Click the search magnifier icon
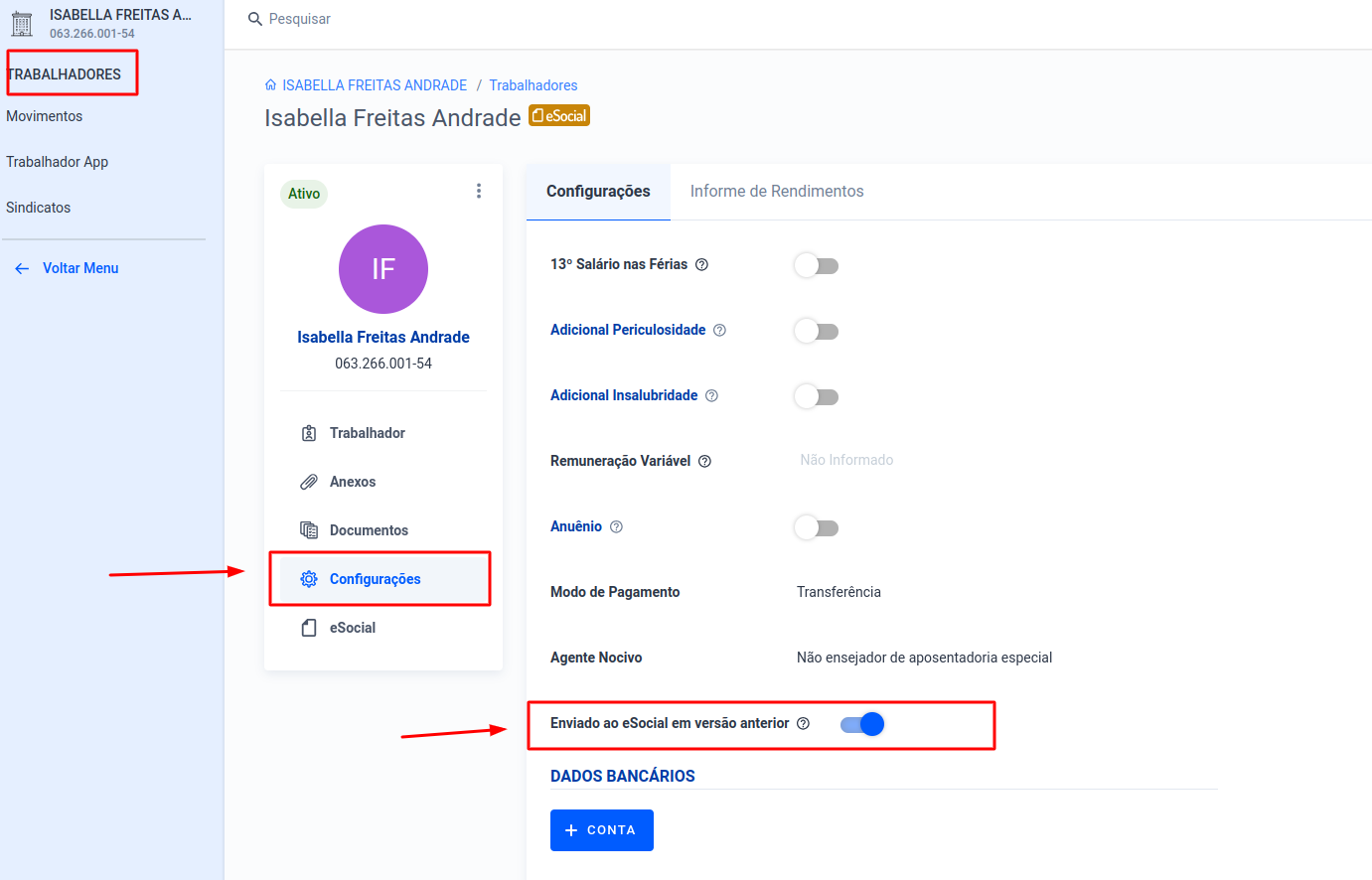This screenshot has width=1372, height=880. 255,19
